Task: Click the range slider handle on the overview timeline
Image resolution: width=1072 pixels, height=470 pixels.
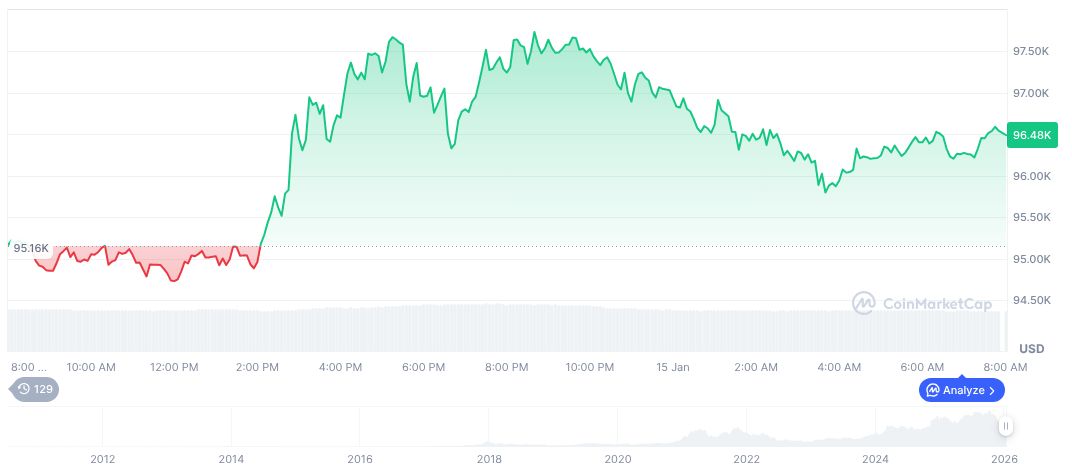Action: pos(1006,426)
